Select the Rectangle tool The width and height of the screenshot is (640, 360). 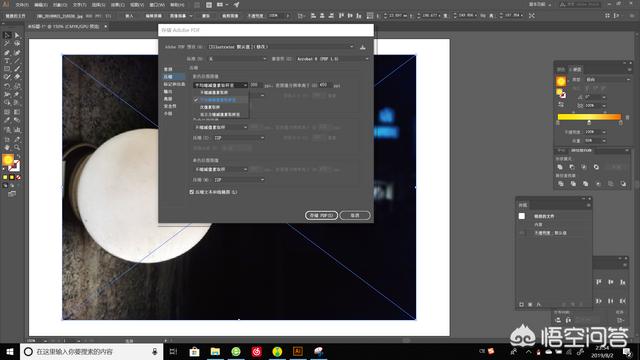tap(7, 69)
